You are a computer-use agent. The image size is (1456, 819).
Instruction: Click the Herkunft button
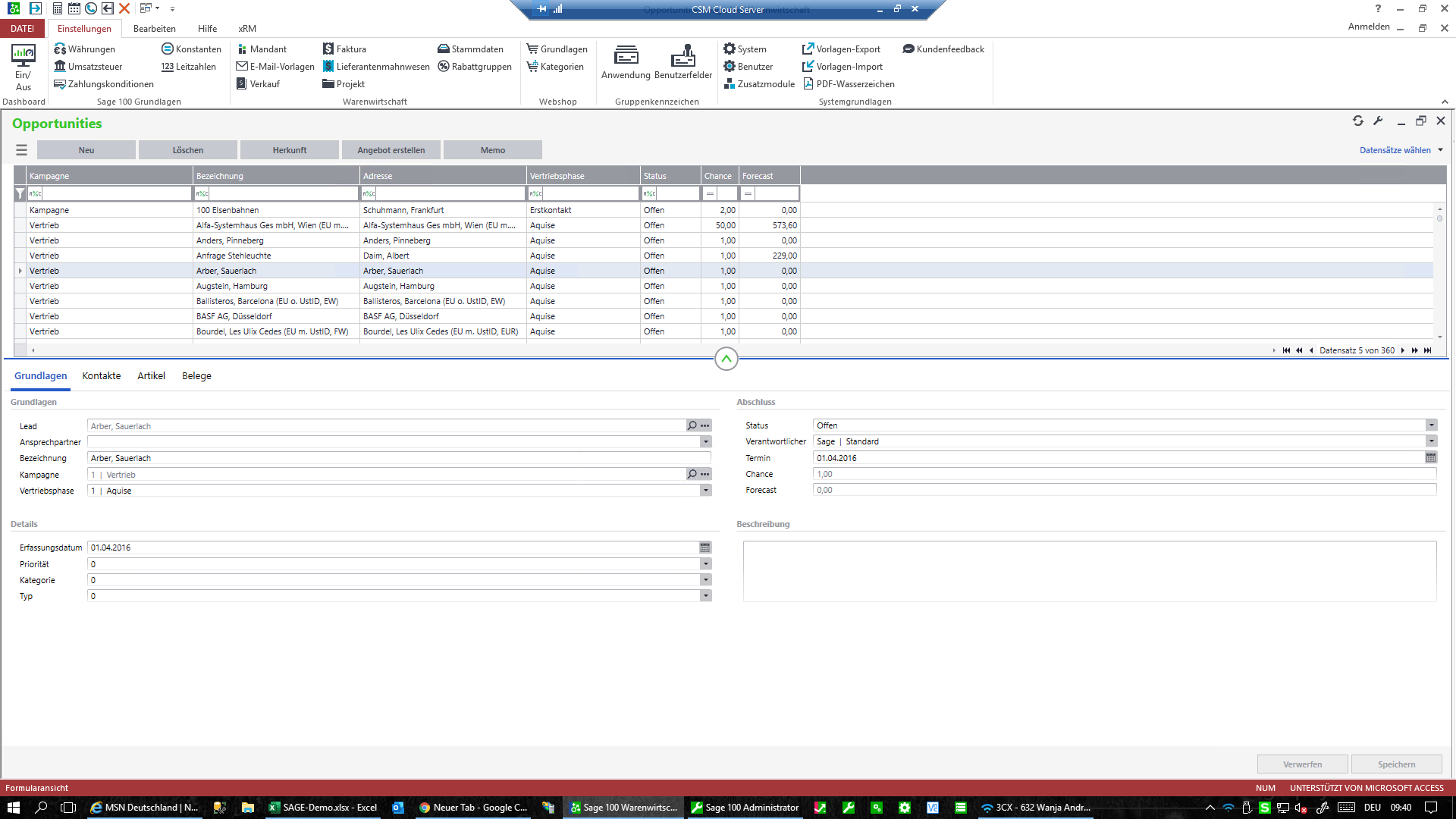[x=290, y=150]
